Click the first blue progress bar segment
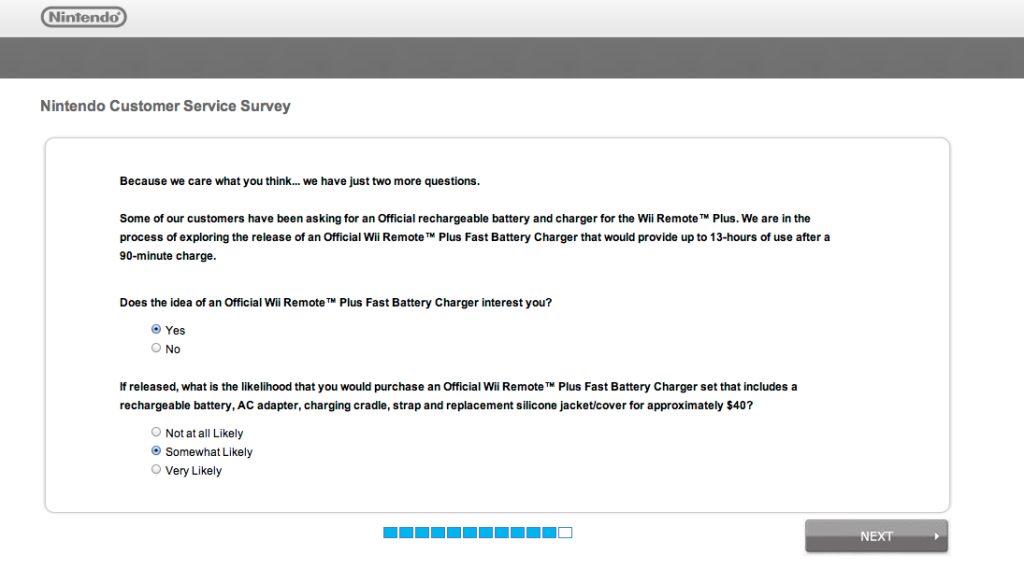Image resolution: width=1024 pixels, height=584 pixels. [x=391, y=533]
